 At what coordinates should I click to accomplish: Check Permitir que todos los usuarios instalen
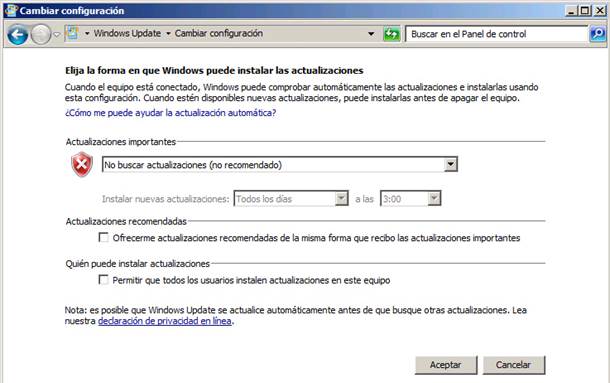[x=103, y=280]
